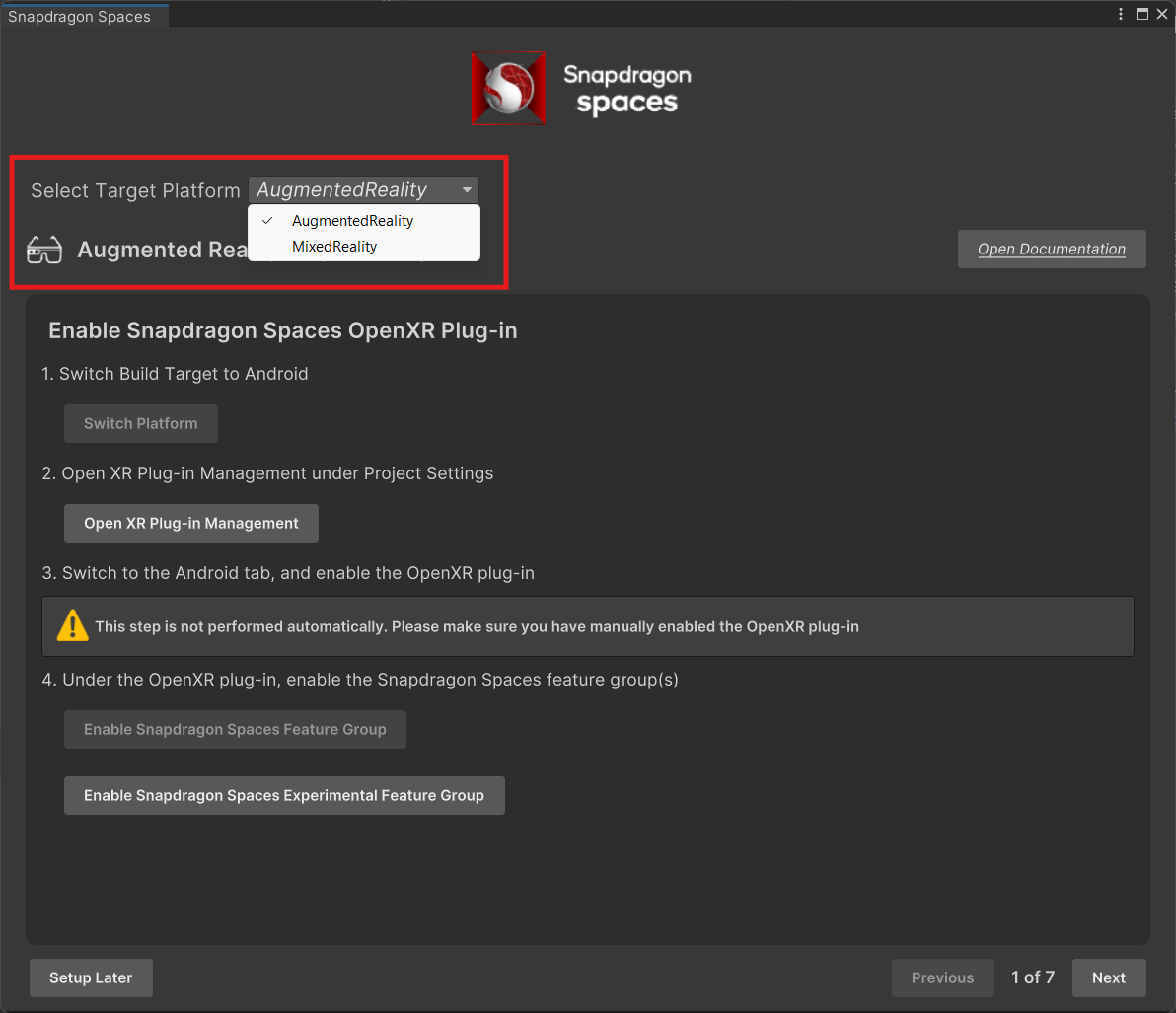Click the yellow warning triangle icon
This screenshot has width=1176, height=1013.
73,626
